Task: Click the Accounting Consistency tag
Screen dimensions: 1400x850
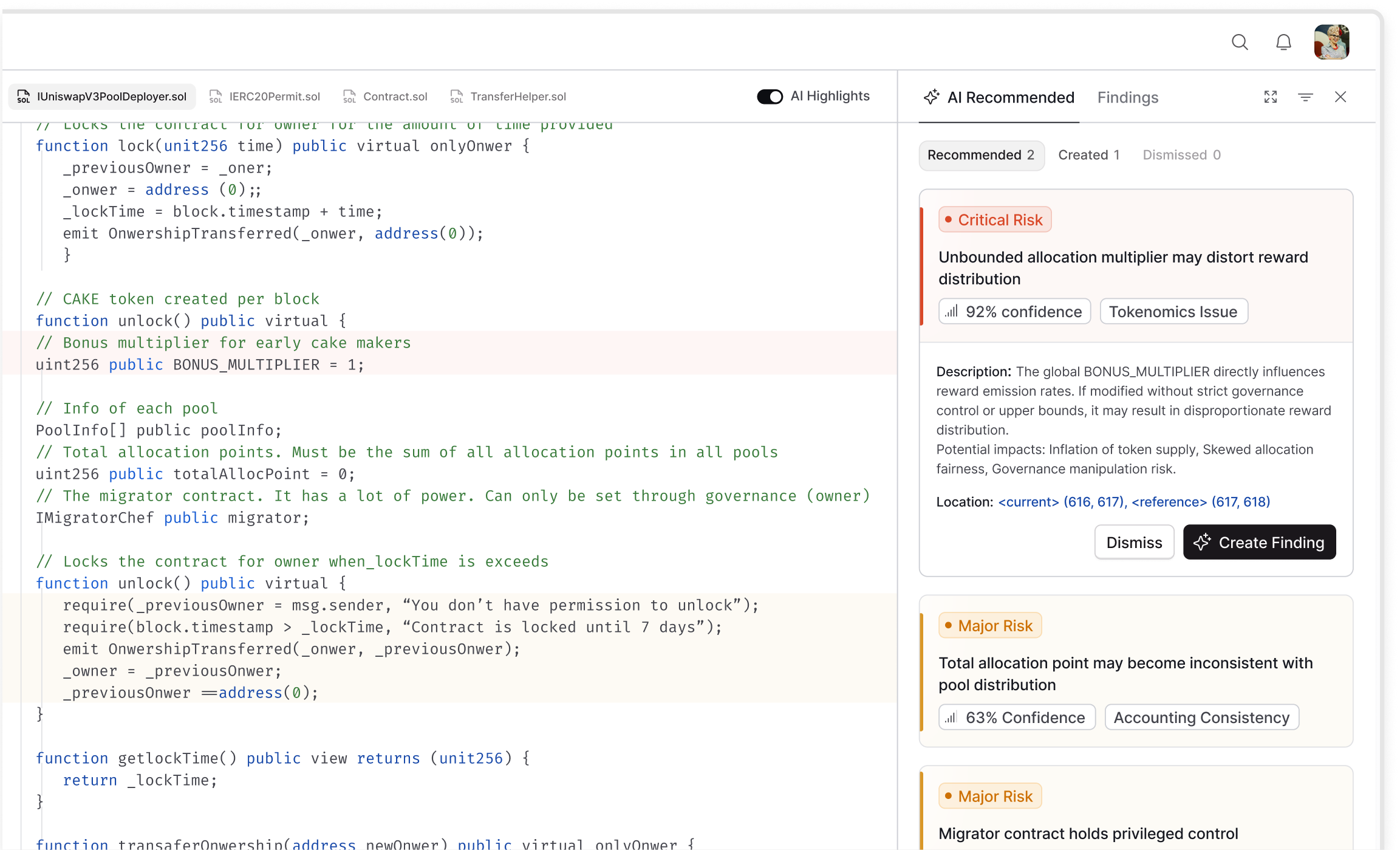Action: pyautogui.click(x=1201, y=718)
